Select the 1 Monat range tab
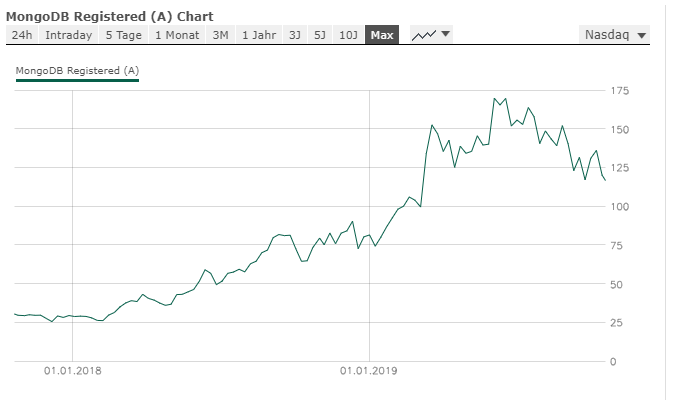The image size is (673, 400). click(x=176, y=35)
